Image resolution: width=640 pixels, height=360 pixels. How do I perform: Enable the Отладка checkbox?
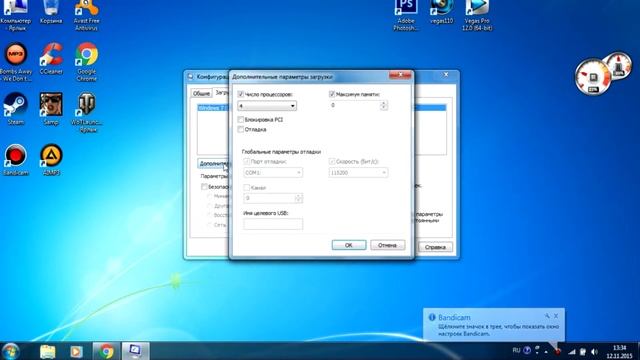pos(241,129)
